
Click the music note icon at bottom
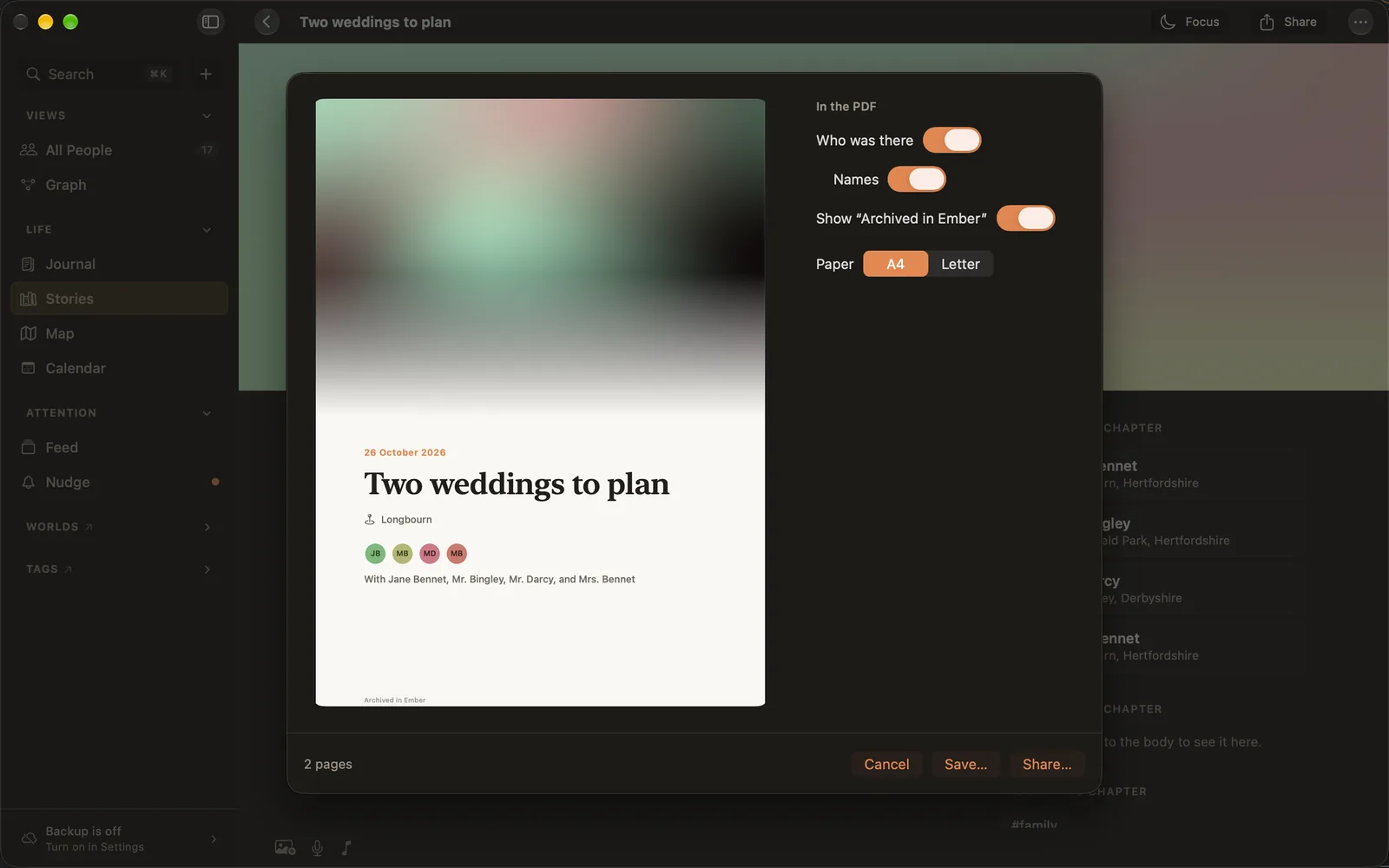coord(346,848)
